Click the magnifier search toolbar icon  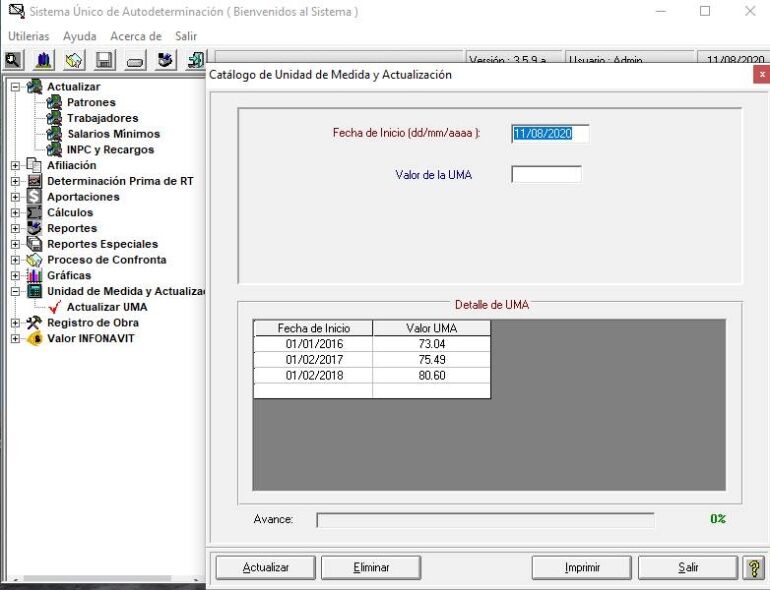point(13,60)
